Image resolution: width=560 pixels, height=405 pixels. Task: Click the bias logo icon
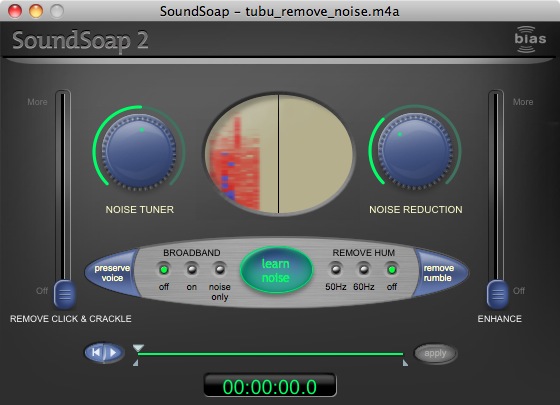tap(530, 39)
